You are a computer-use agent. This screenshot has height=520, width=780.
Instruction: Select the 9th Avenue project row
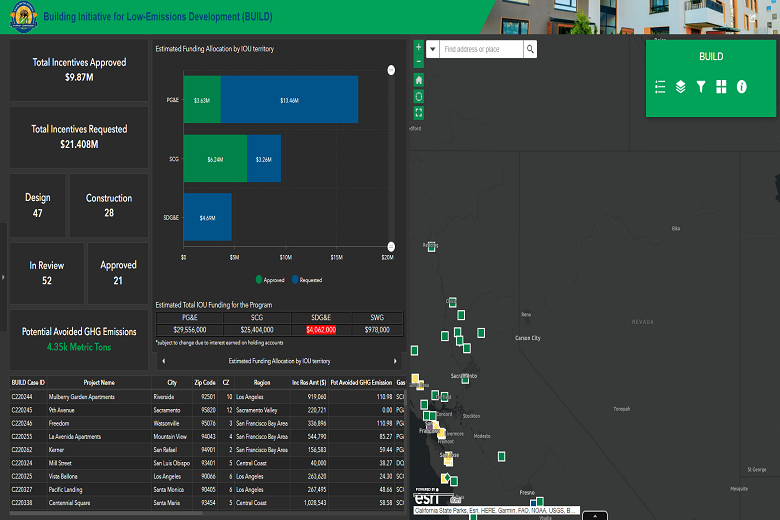207,411
